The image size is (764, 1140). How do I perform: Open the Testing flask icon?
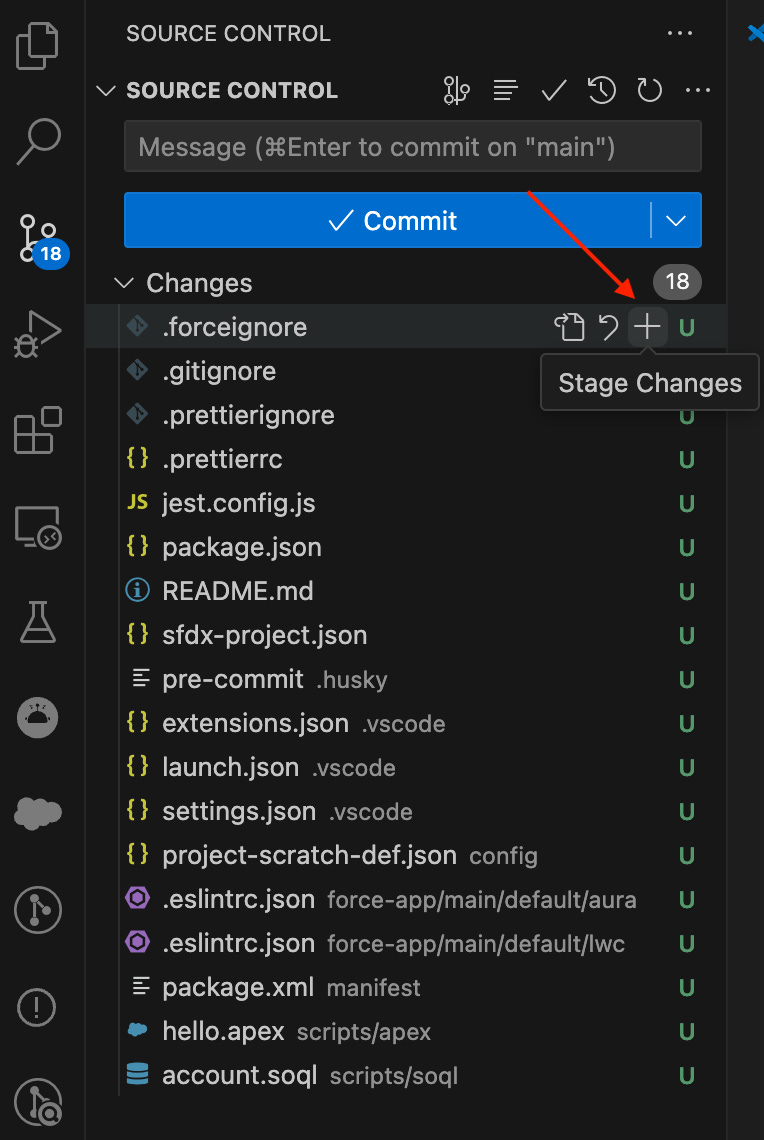38,622
